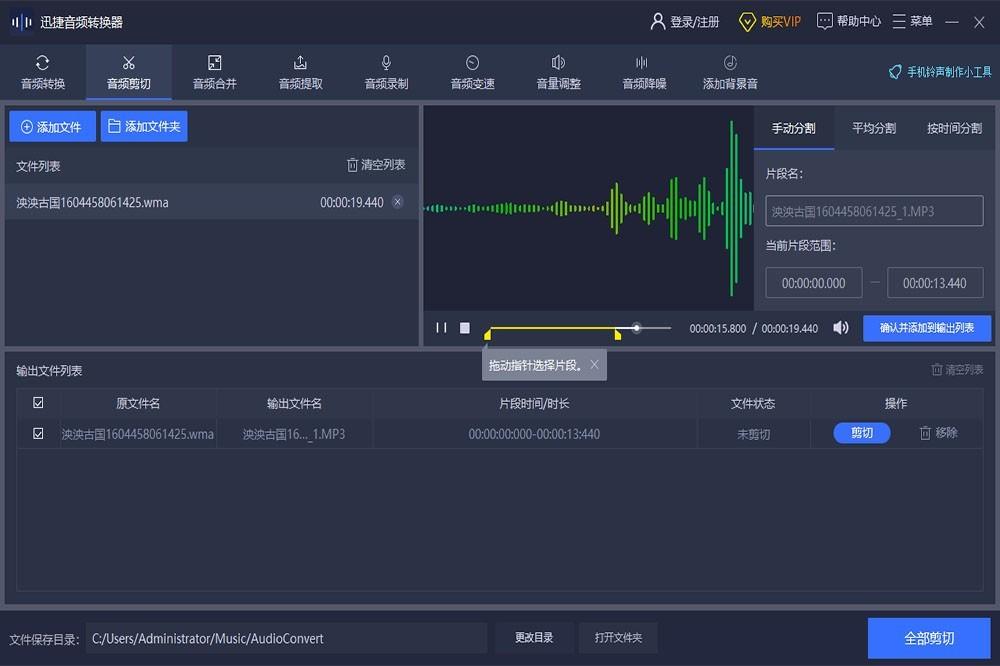Select file 泱泱古国1604458061425.wma in list
Screen dimensions: 1000x666
point(212,202)
